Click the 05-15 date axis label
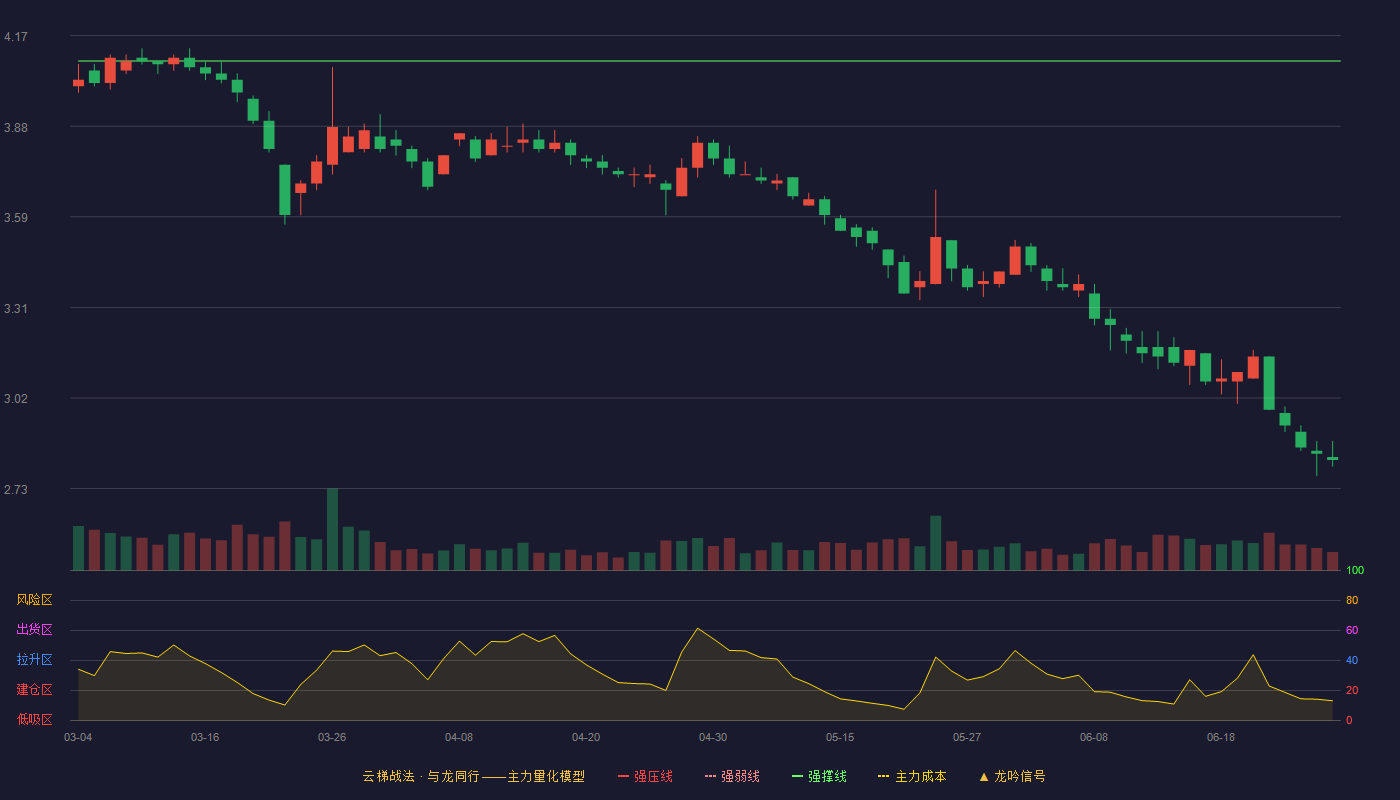This screenshot has width=1400, height=800. pyautogui.click(x=840, y=737)
